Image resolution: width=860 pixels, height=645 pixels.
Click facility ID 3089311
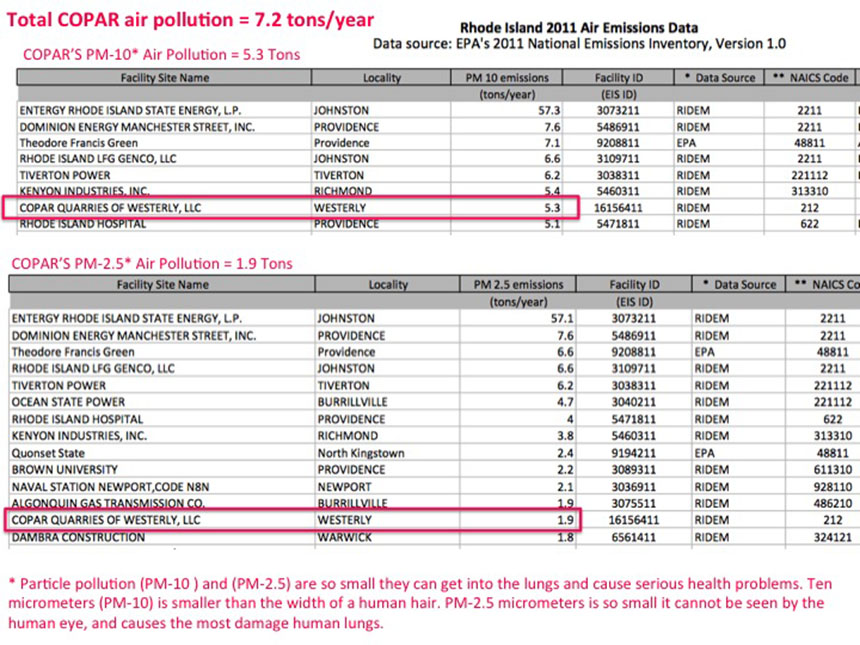pyautogui.click(x=633, y=469)
